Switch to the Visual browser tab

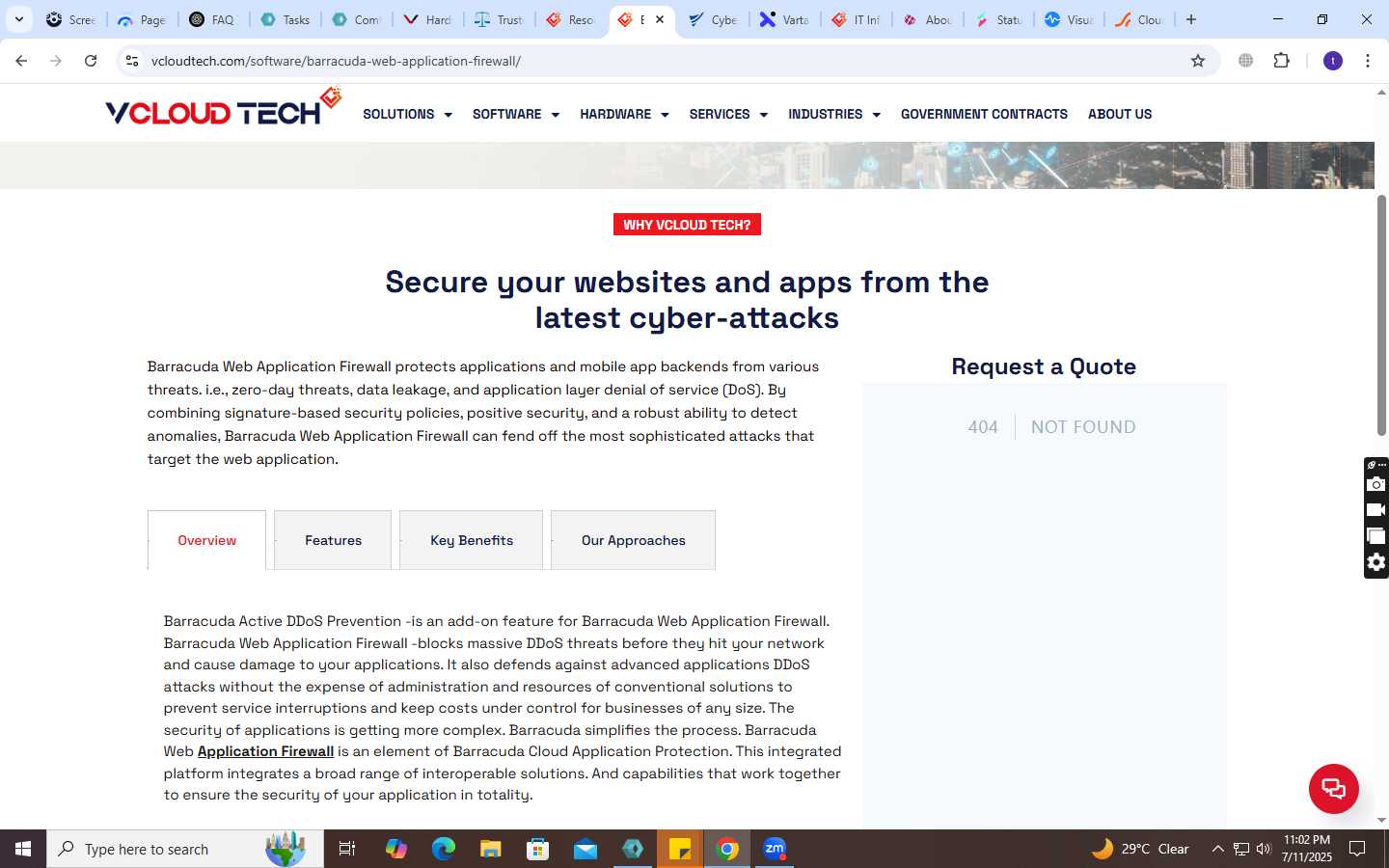(1070, 19)
